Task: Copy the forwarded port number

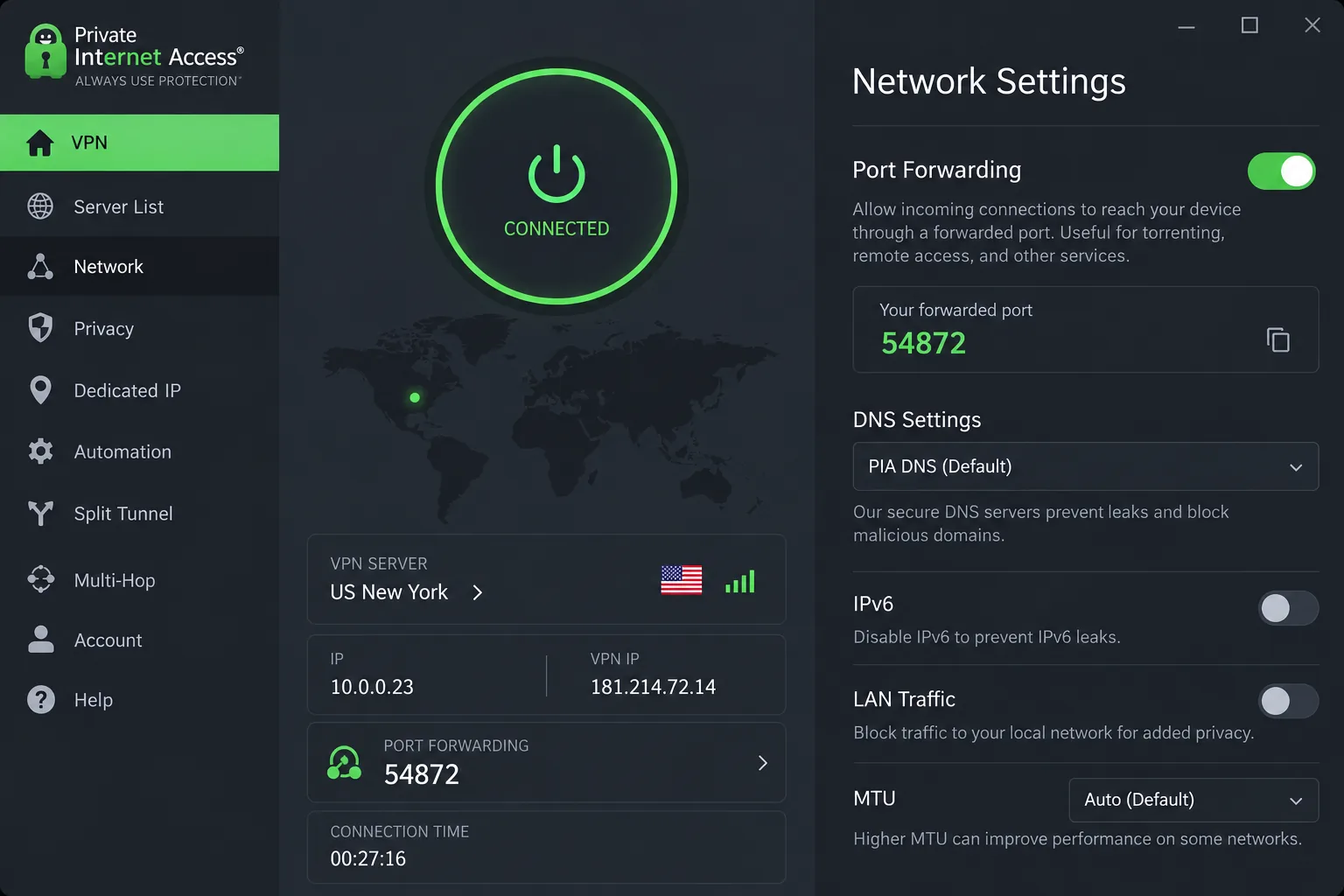Action: point(1278,339)
